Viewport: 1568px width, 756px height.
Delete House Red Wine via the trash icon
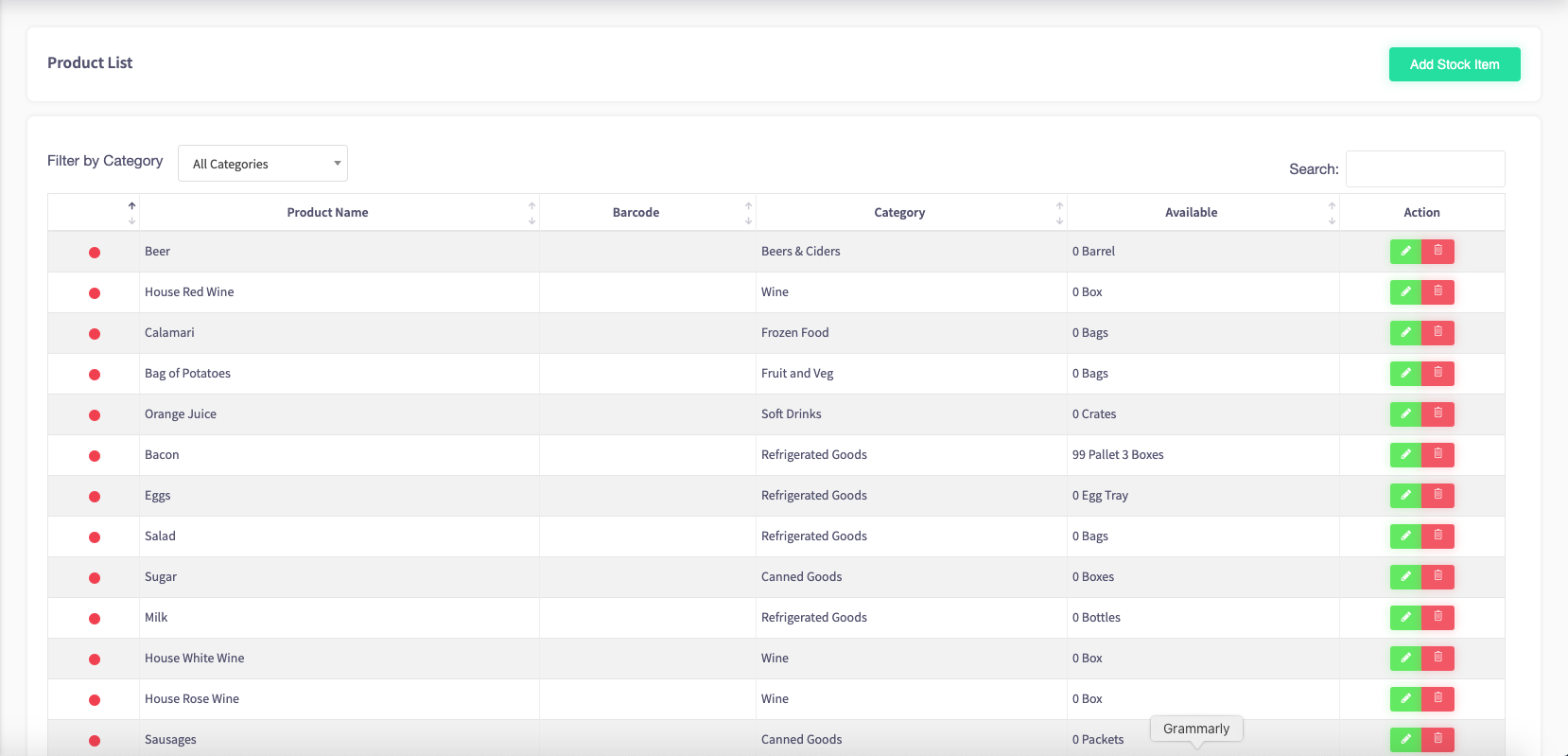(1437, 291)
